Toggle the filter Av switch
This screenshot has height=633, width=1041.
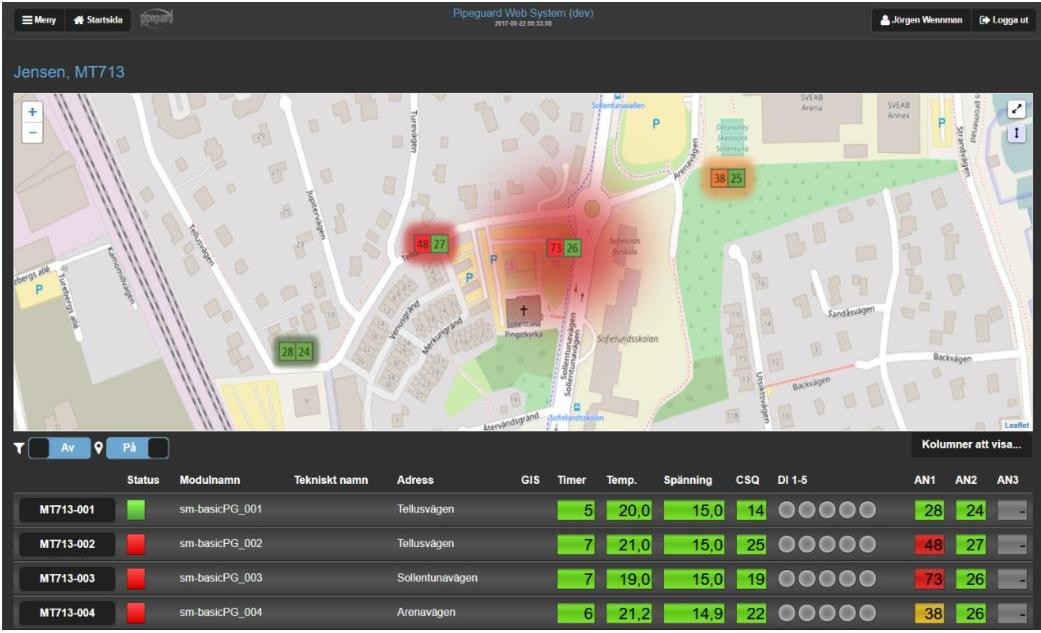[59, 448]
